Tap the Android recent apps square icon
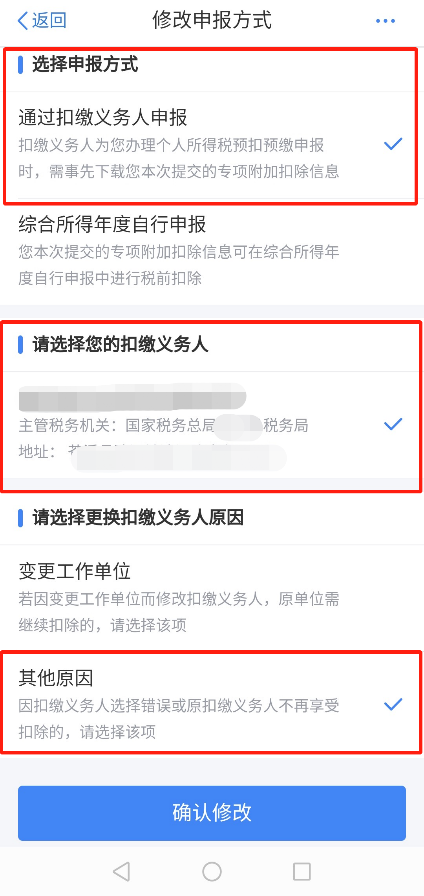 [x=302, y=871]
